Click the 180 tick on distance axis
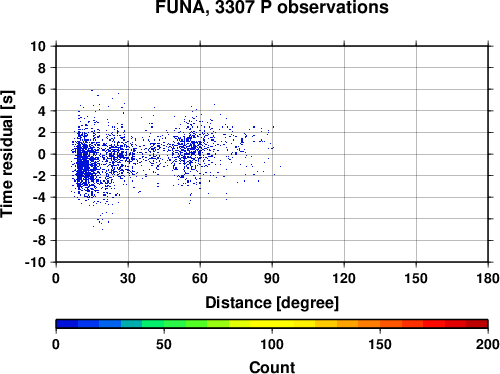 coord(488,278)
